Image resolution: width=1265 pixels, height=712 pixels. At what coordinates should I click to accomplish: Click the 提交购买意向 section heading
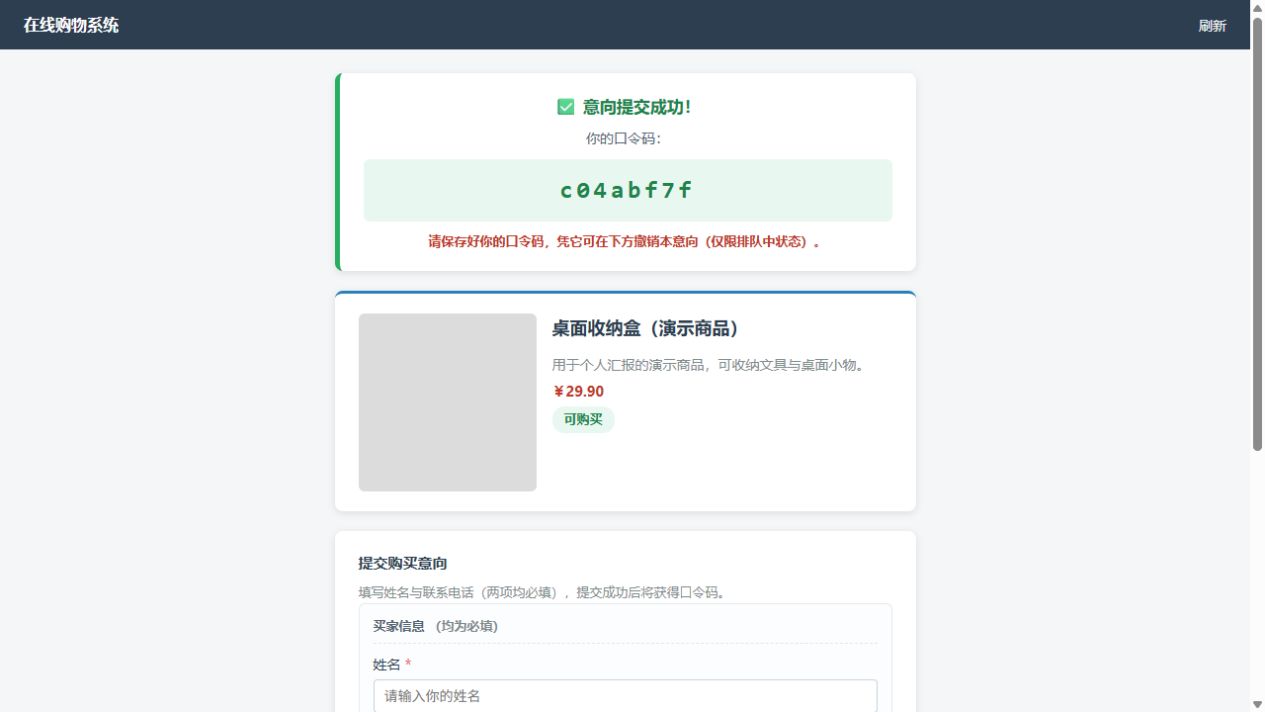[x=403, y=564]
